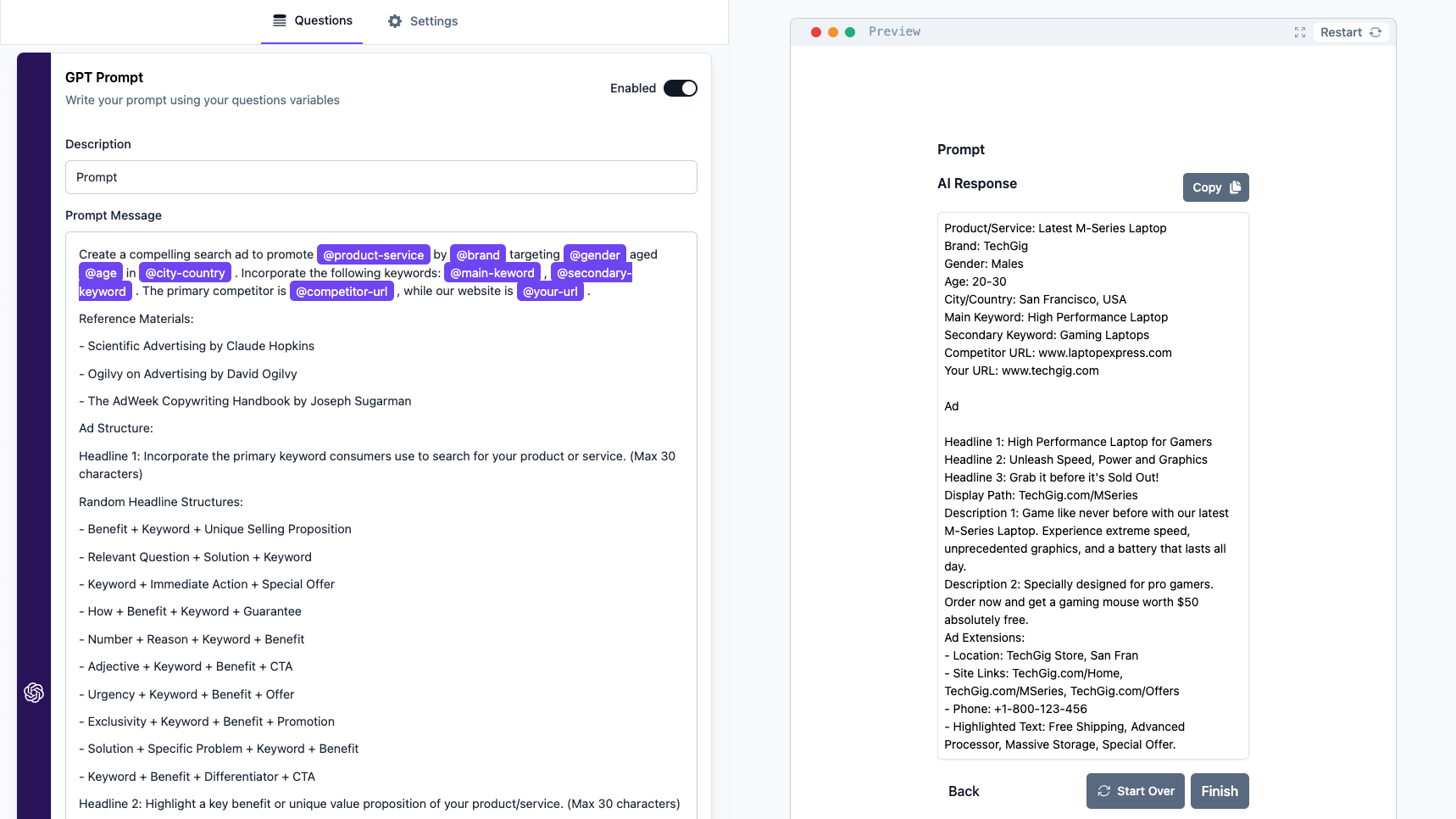Click 'Keyword + Benefit + Differentiator + CTA'
The width and height of the screenshot is (1456, 819).
[x=197, y=777]
